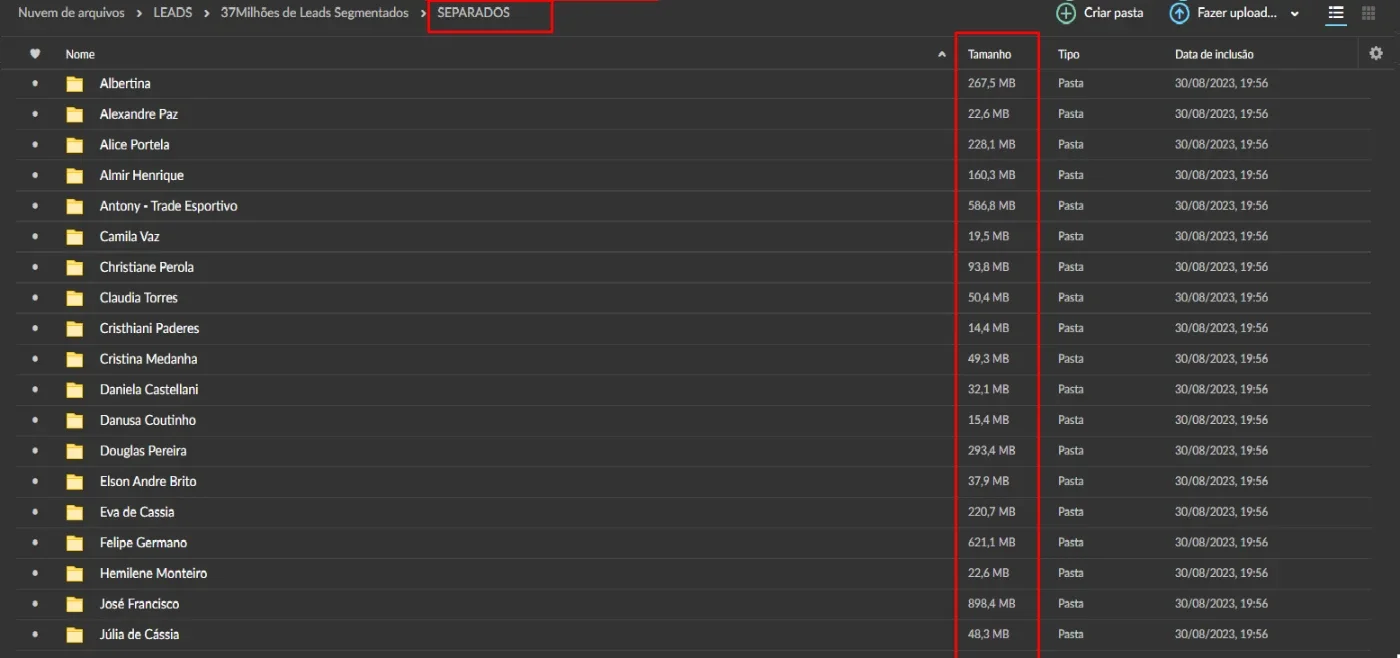
Task: Click the Cristhiani Paderes folder icon
Action: tap(75, 329)
